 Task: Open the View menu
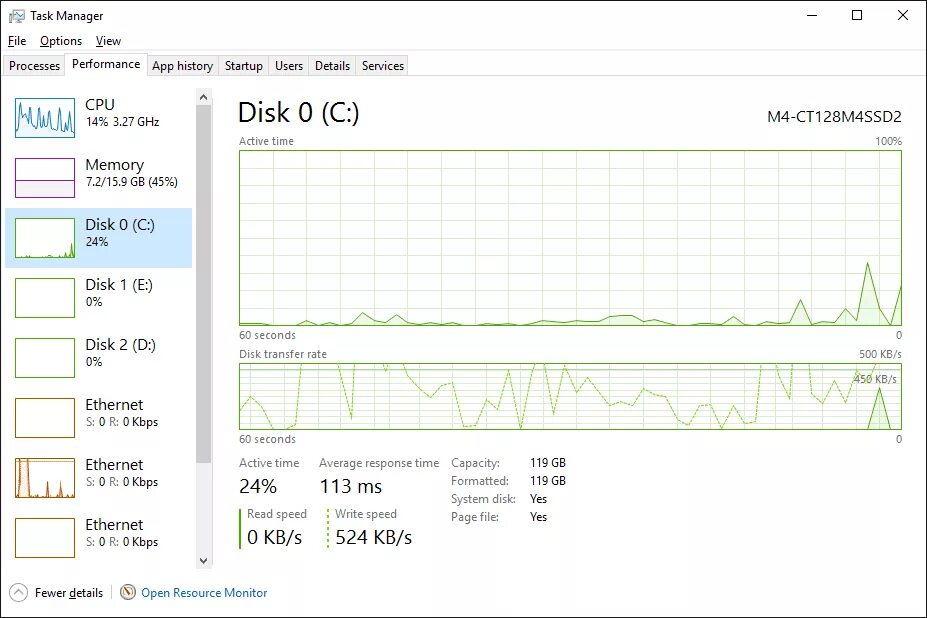pos(108,41)
